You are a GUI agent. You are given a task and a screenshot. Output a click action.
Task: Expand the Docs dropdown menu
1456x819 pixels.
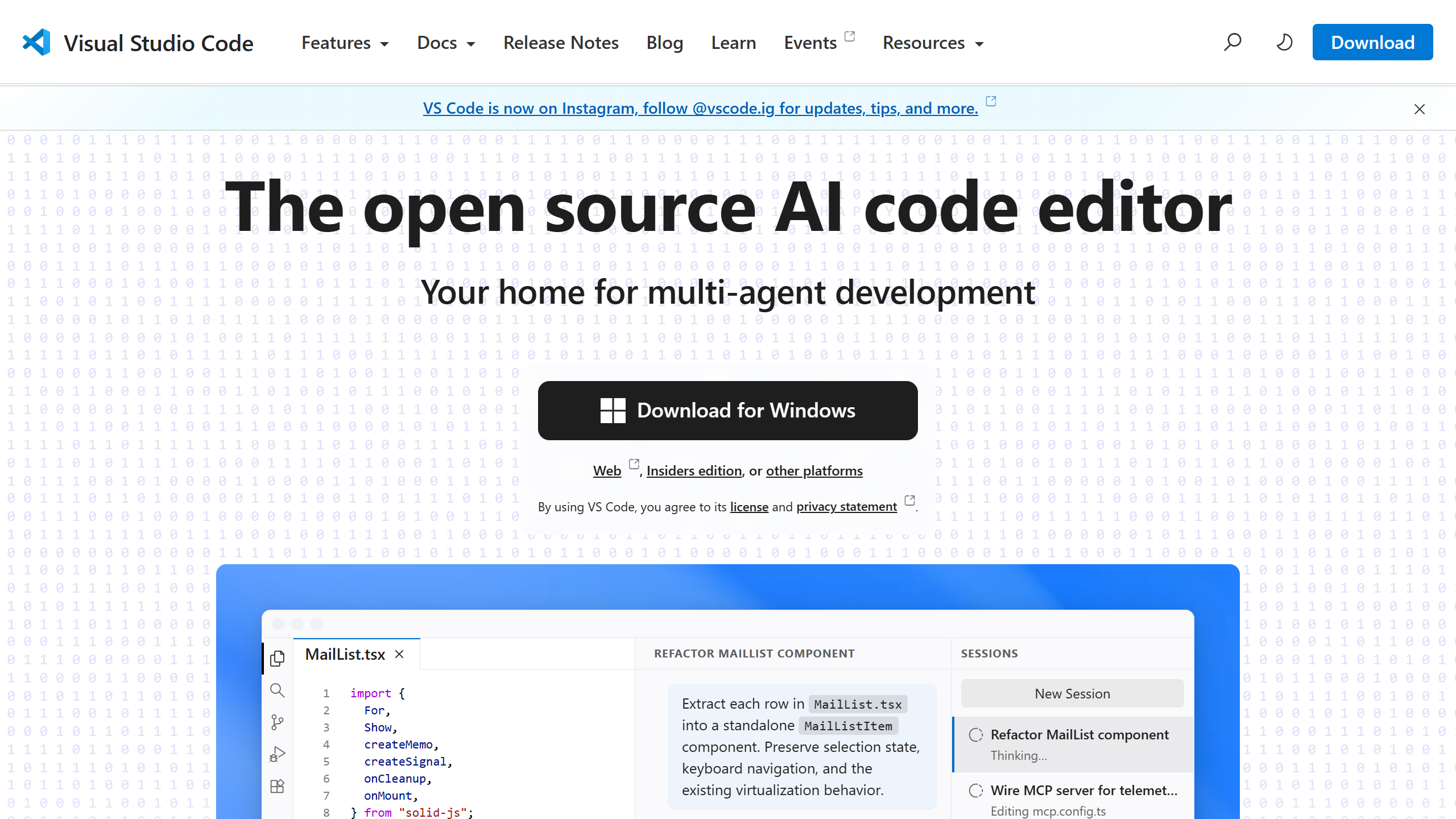pos(446,43)
